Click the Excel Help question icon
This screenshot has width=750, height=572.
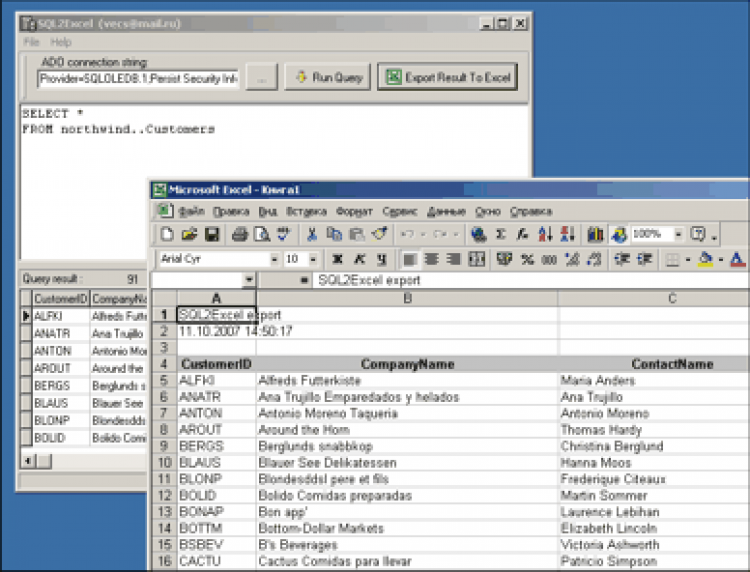tap(698, 234)
